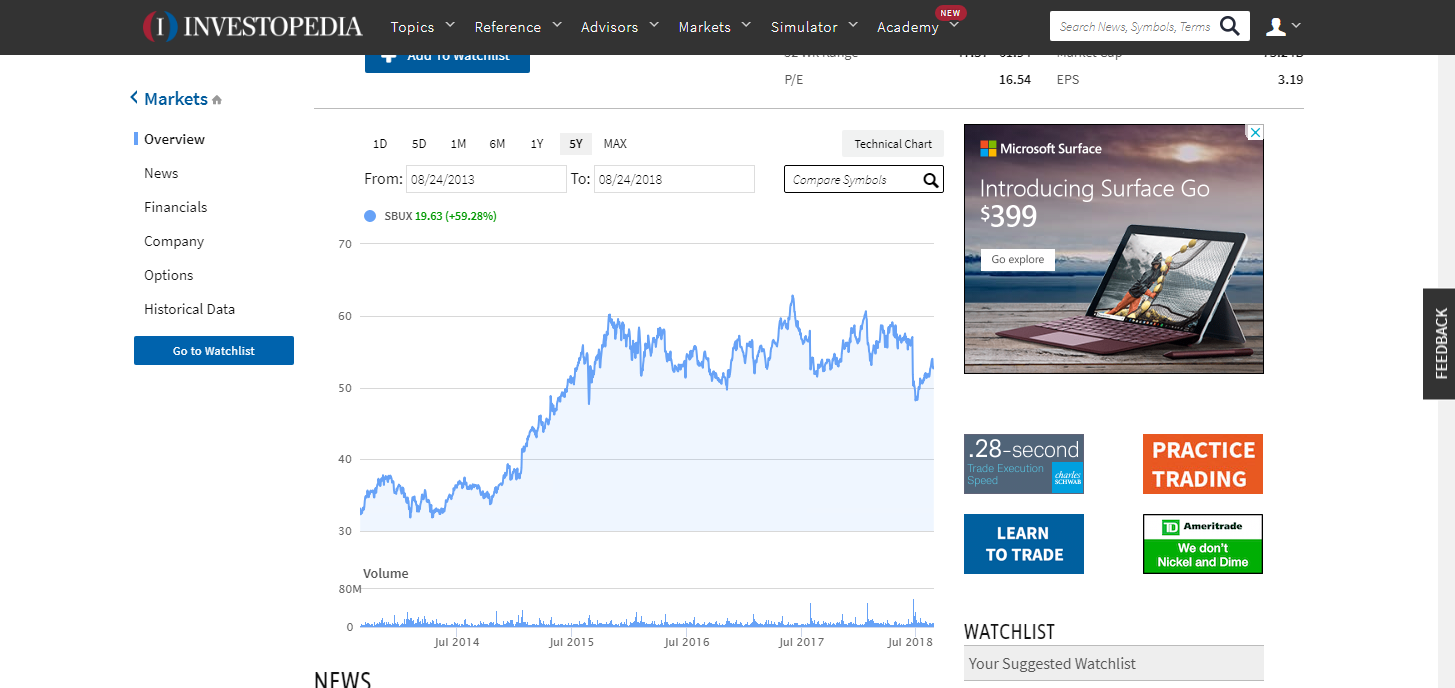
Task: Click the To date field
Action: point(674,179)
